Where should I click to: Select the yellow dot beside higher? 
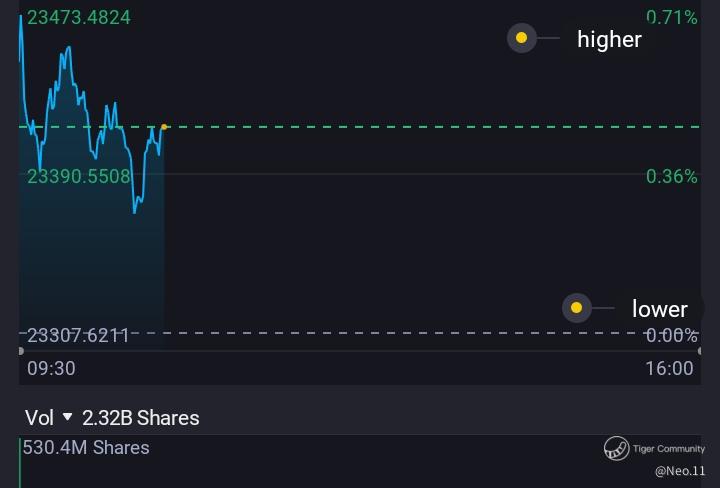click(521, 39)
